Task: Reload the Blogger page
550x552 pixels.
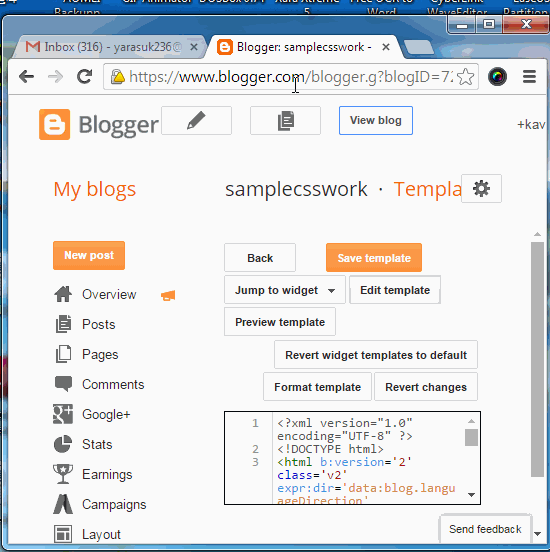Action: tap(85, 76)
